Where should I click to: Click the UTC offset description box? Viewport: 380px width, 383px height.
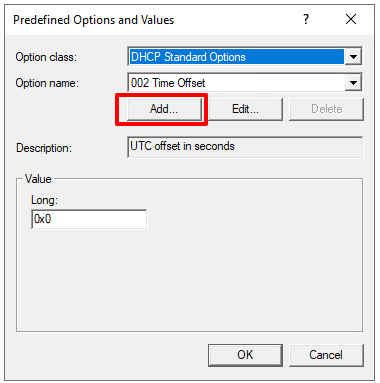click(x=245, y=147)
